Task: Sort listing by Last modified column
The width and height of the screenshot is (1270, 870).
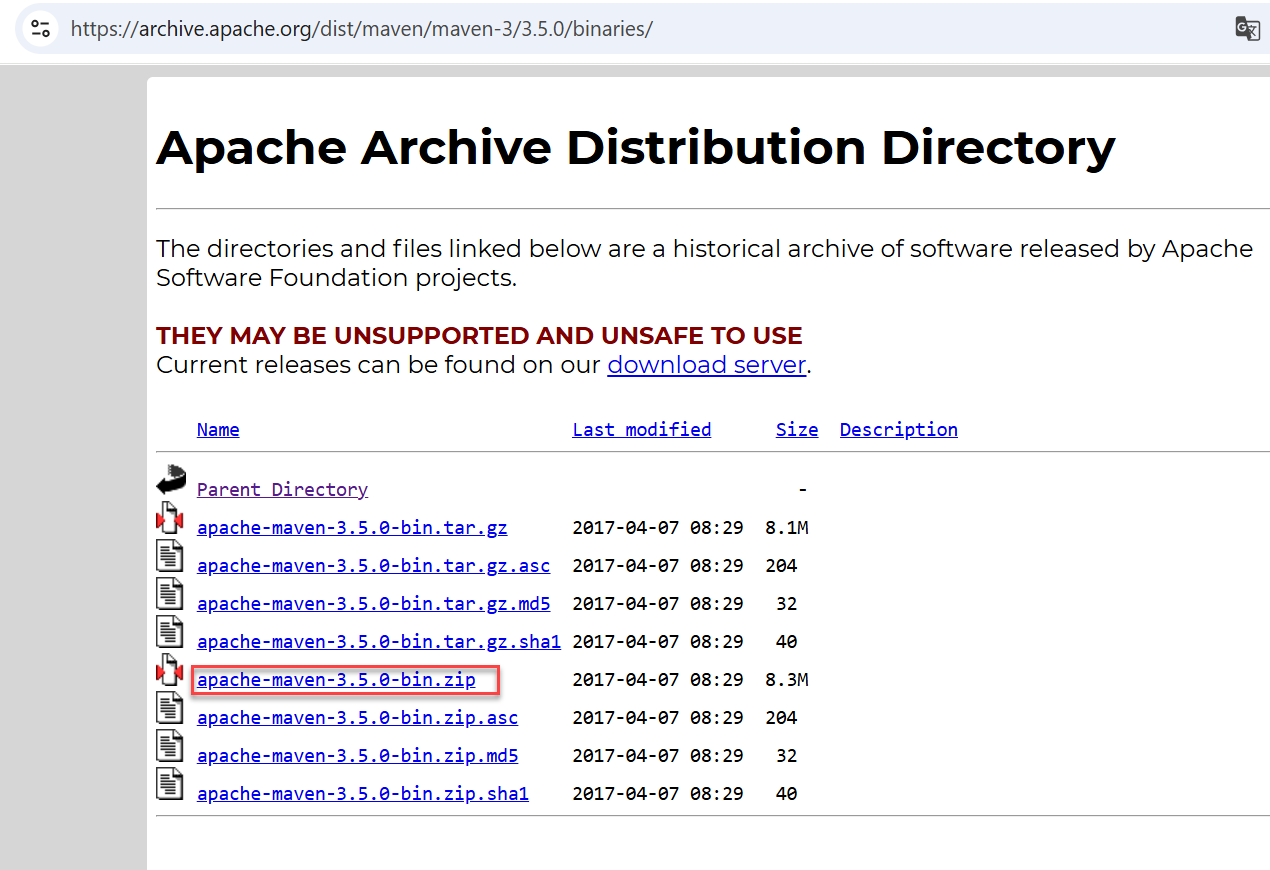Action: coord(642,430)
